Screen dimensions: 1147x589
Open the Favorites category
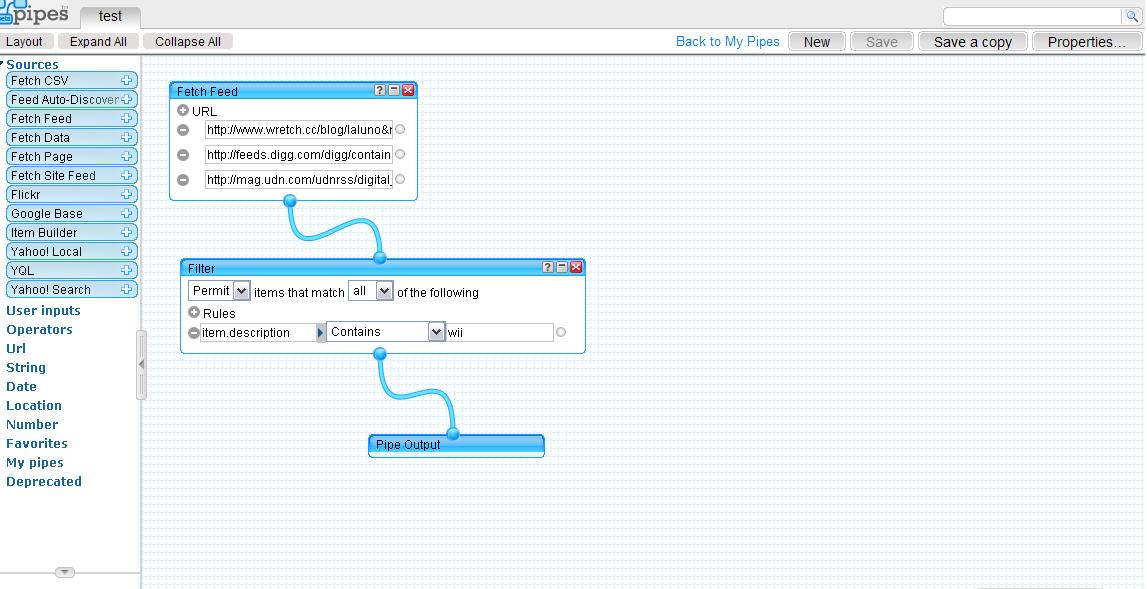[x=37, y=443]
